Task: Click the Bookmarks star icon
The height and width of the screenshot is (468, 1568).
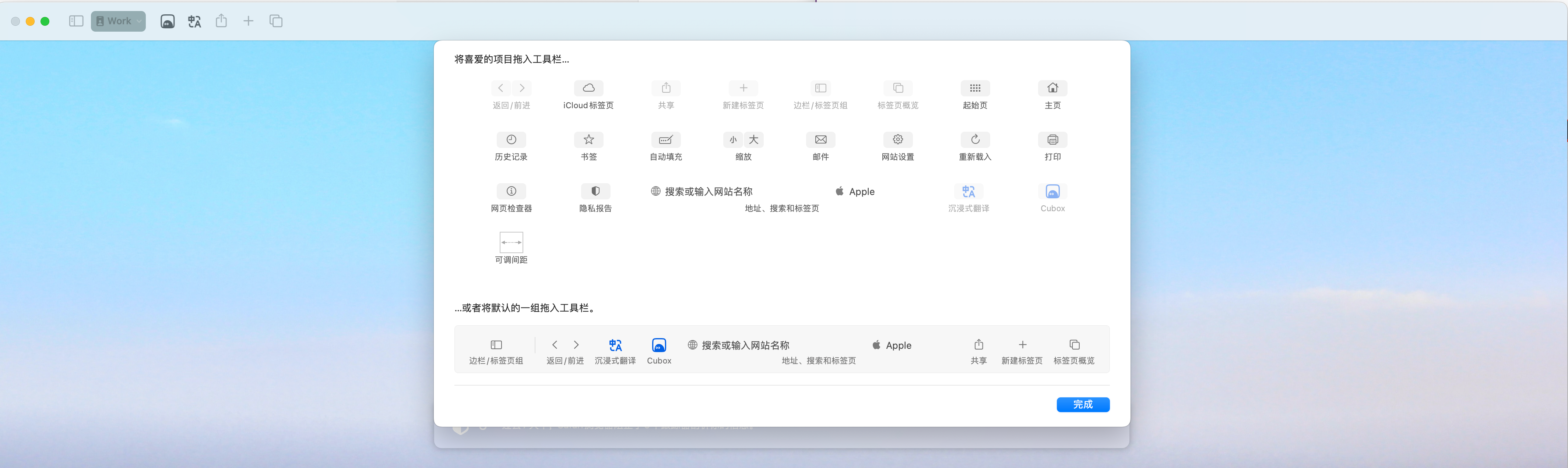Action: 588,140
